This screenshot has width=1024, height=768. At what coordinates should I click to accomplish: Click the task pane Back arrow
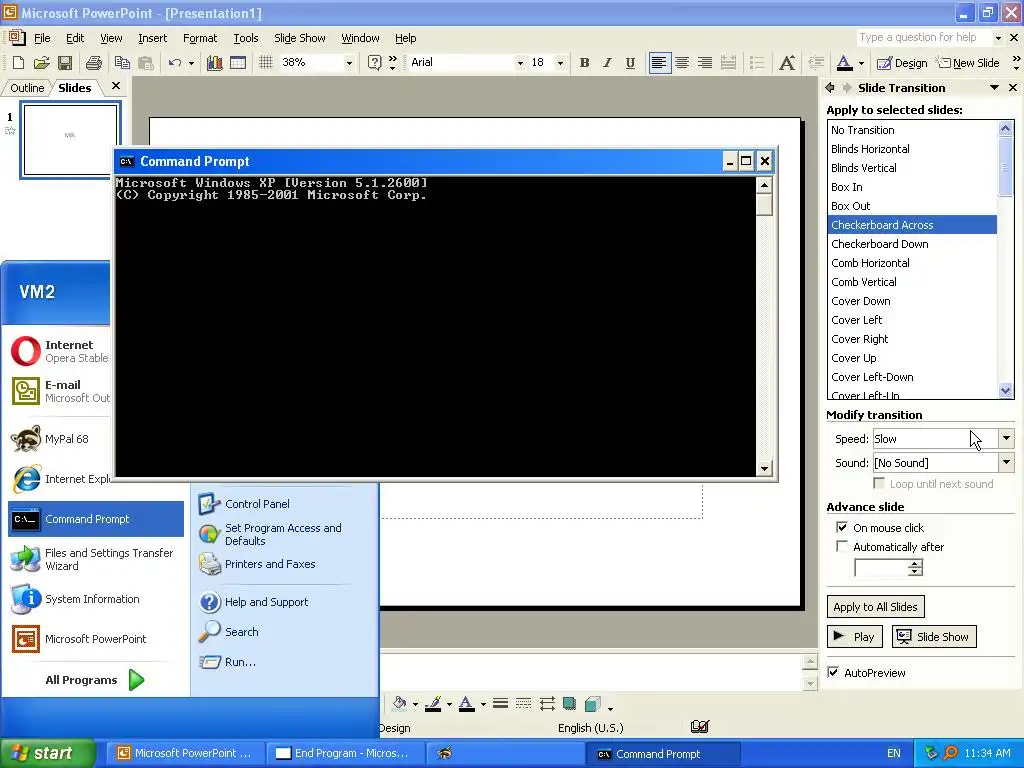[x=830, y=88]
